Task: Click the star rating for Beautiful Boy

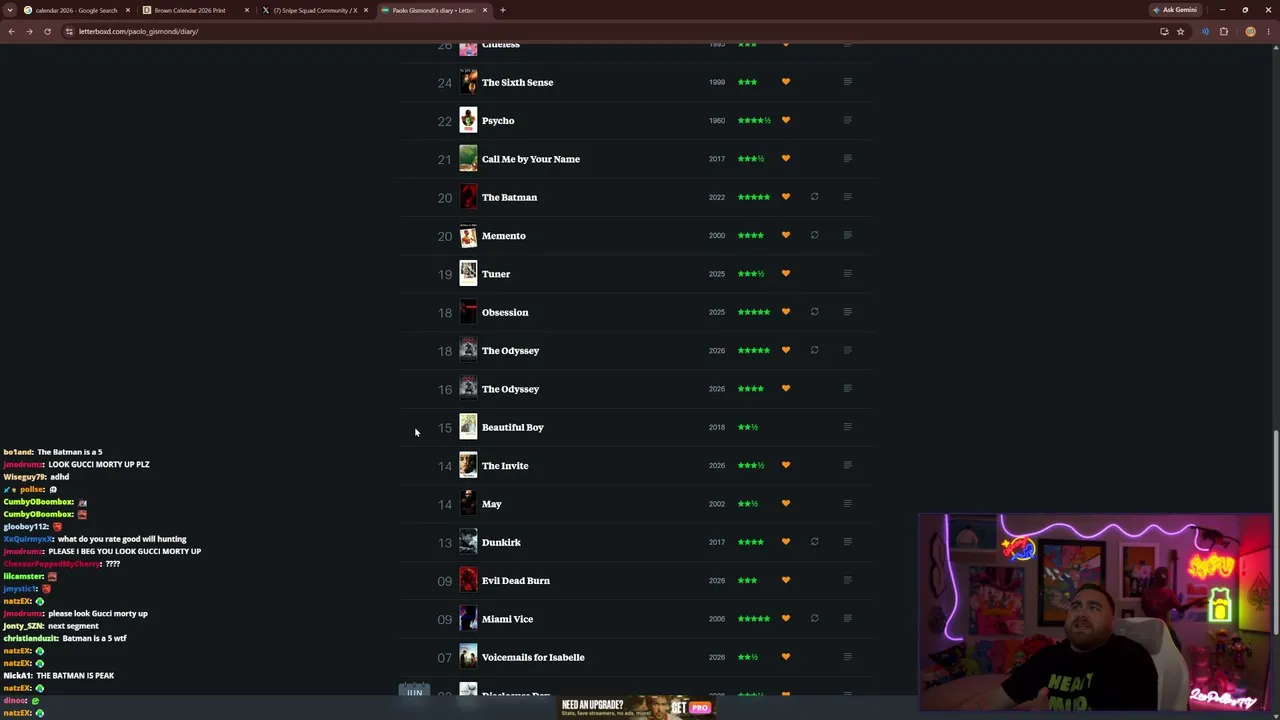Action: (748, 427)
